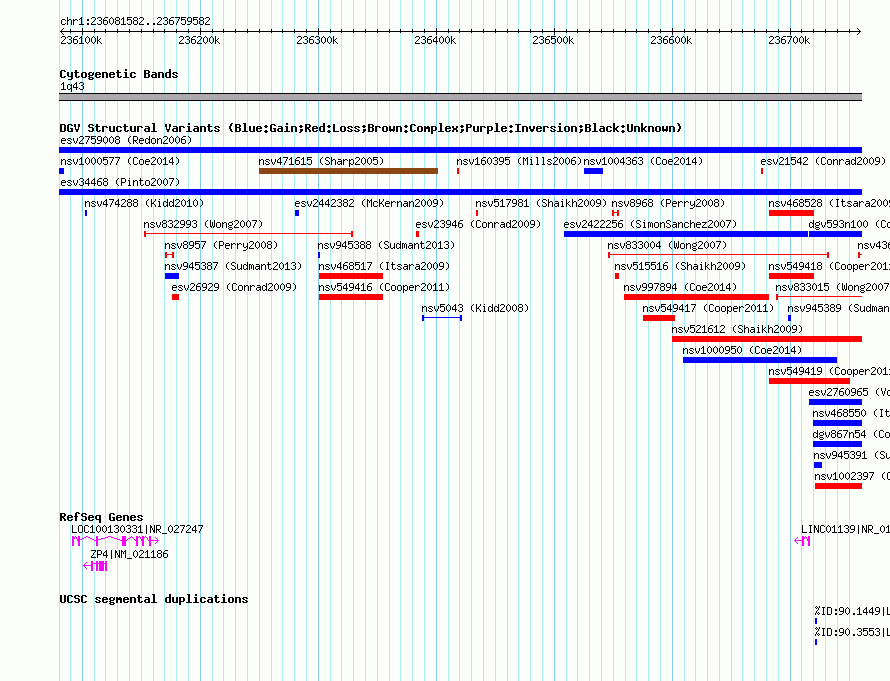The height and width of the screenshot is (681, 890).
Task: Open nsv945391 variant label
Action: (851, 455)
